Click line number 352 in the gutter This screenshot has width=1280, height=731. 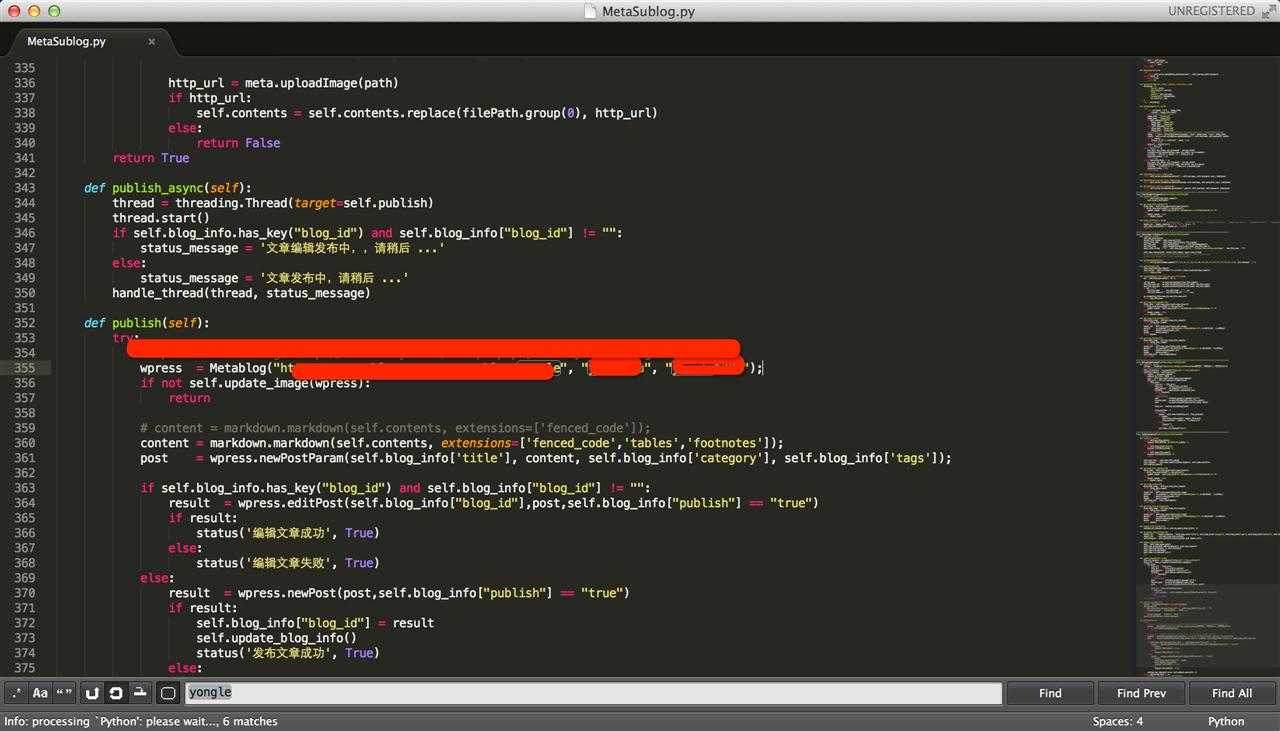click(24, 323)
